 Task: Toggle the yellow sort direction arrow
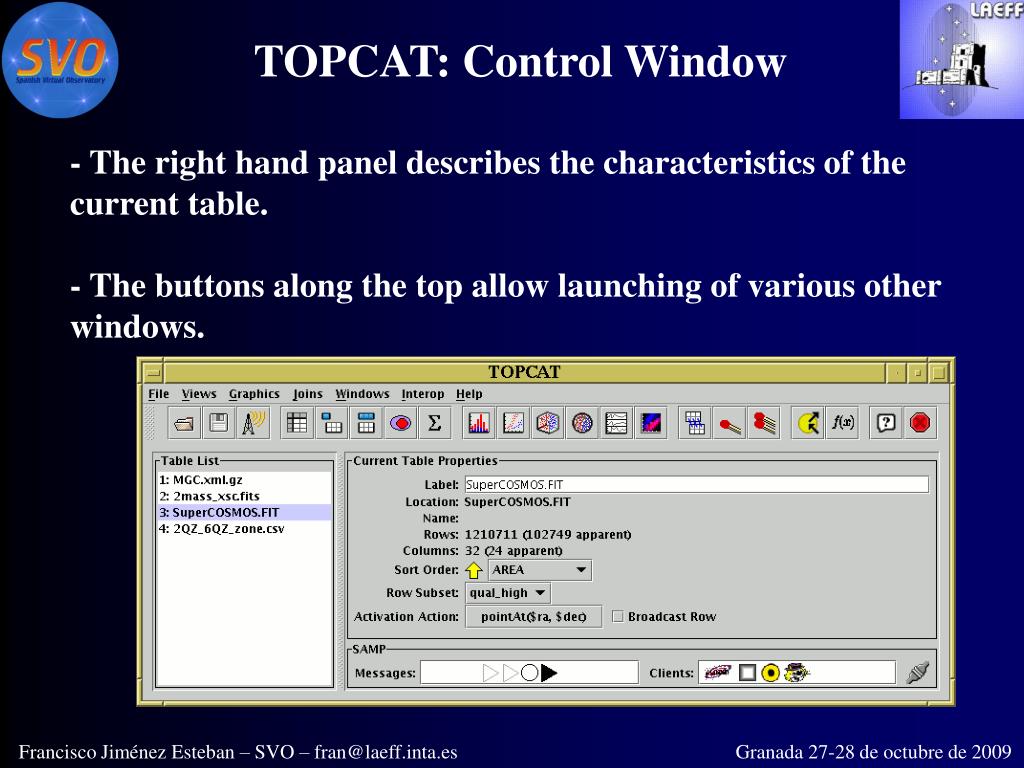click(473, 570)
